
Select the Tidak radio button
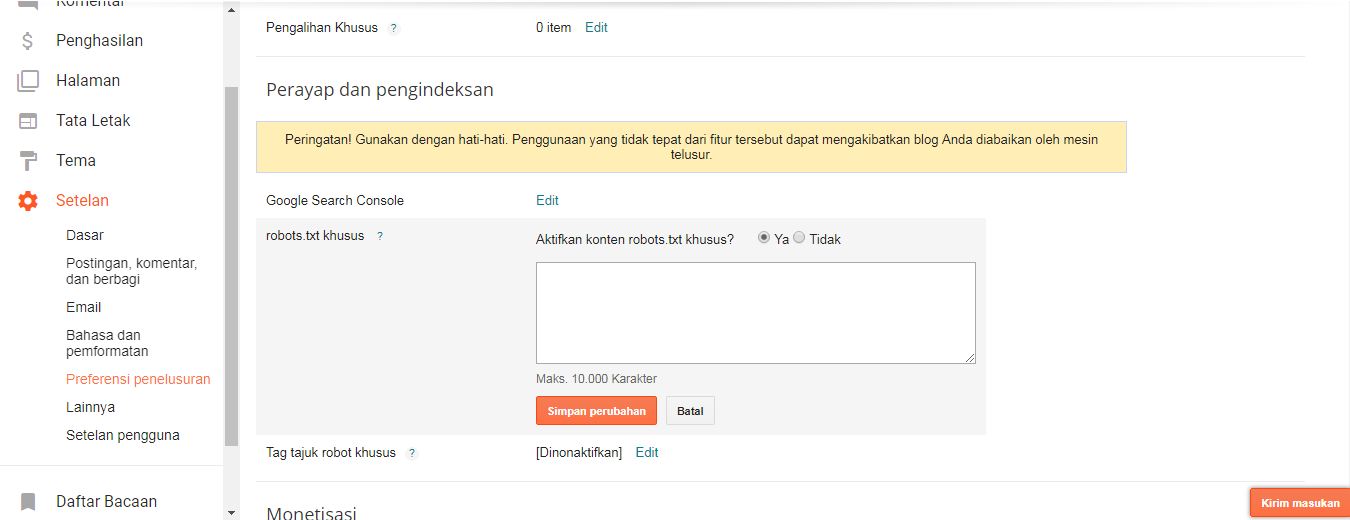click(x=799, y=238)
